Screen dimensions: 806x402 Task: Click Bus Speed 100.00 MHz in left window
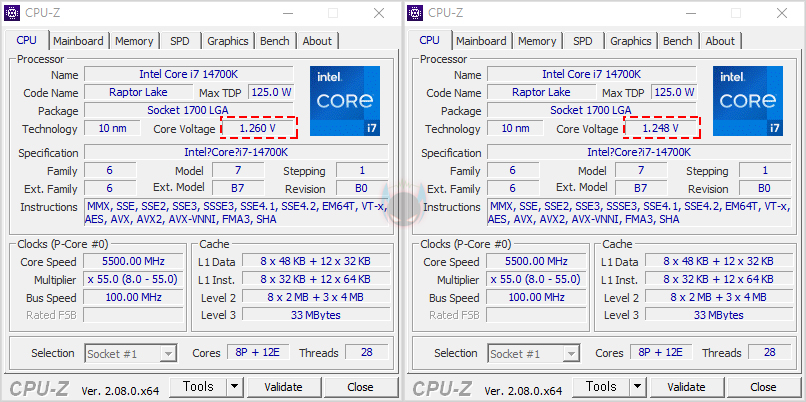click(133, 297)
